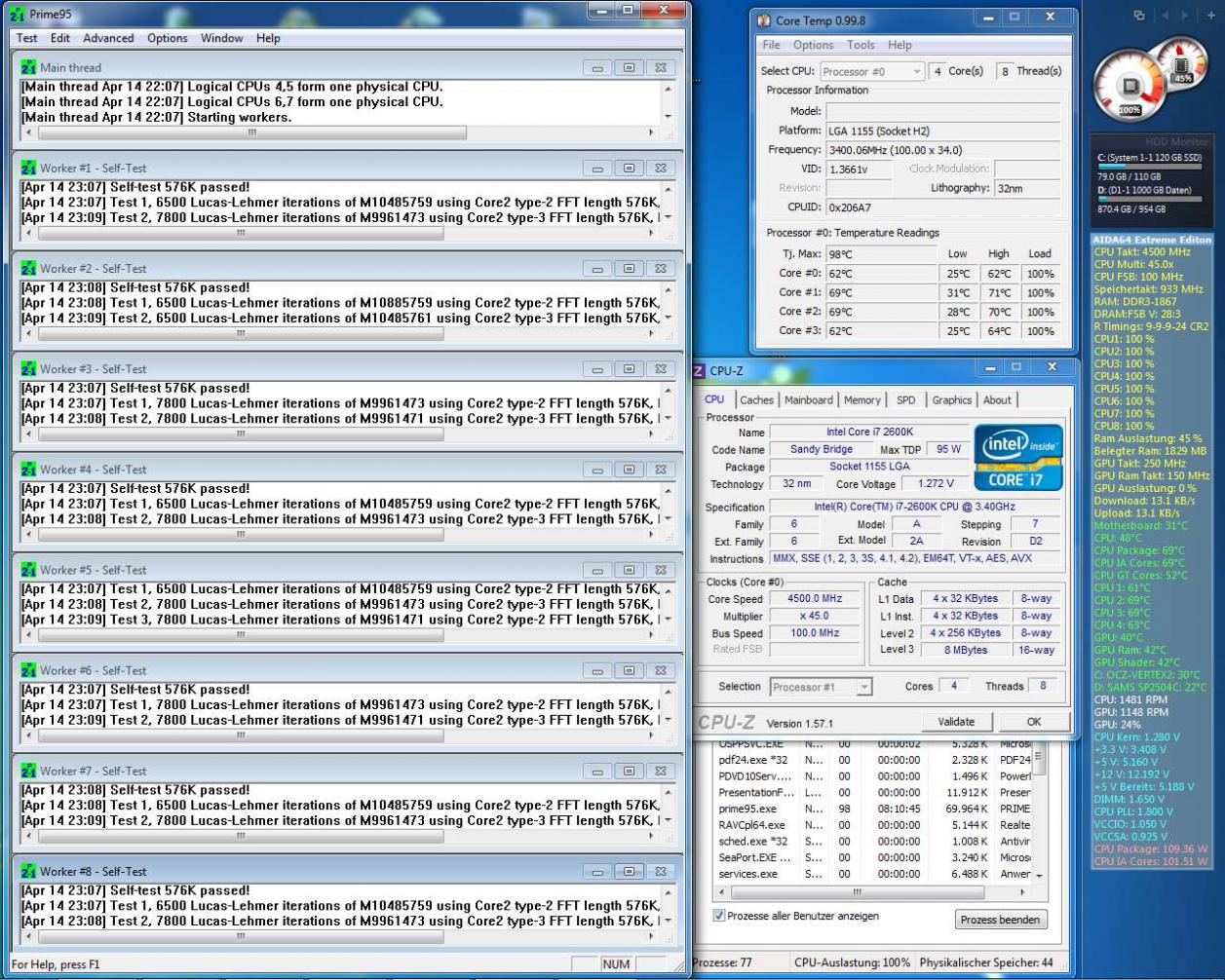Click HDD monitor C: drive bar
The height and width of the screenshot is (980, 1225).
pyautogui.click(x=1150, y=167)
